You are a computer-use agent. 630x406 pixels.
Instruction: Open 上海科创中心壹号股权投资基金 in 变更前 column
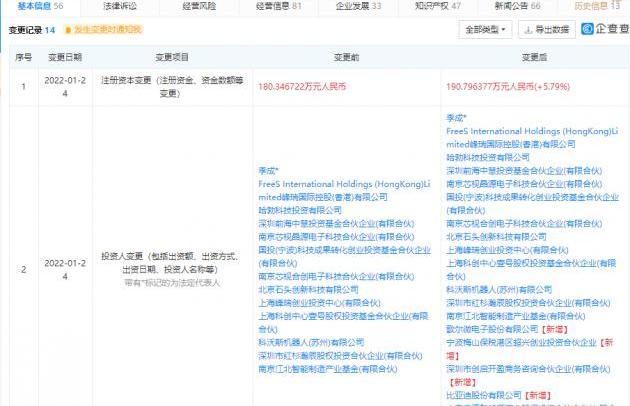click(344, 322)
